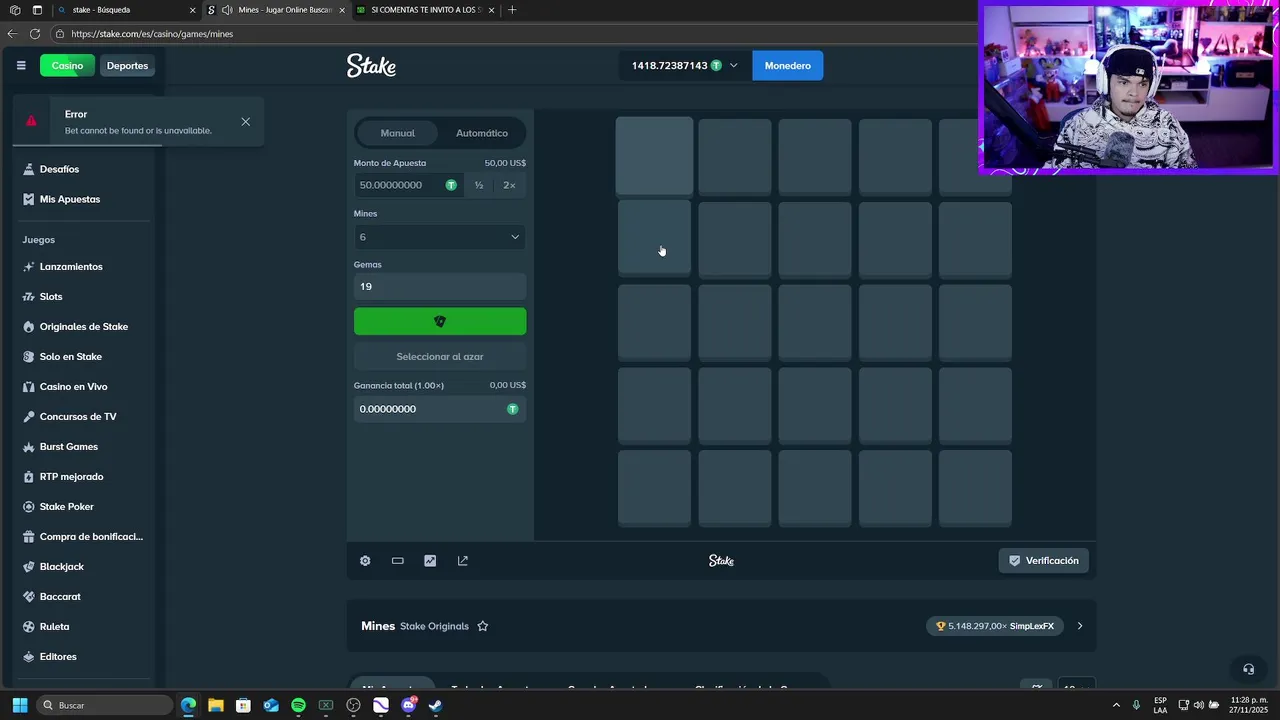
Task: Click the taskbar Buscar search box
Action: 105,705
